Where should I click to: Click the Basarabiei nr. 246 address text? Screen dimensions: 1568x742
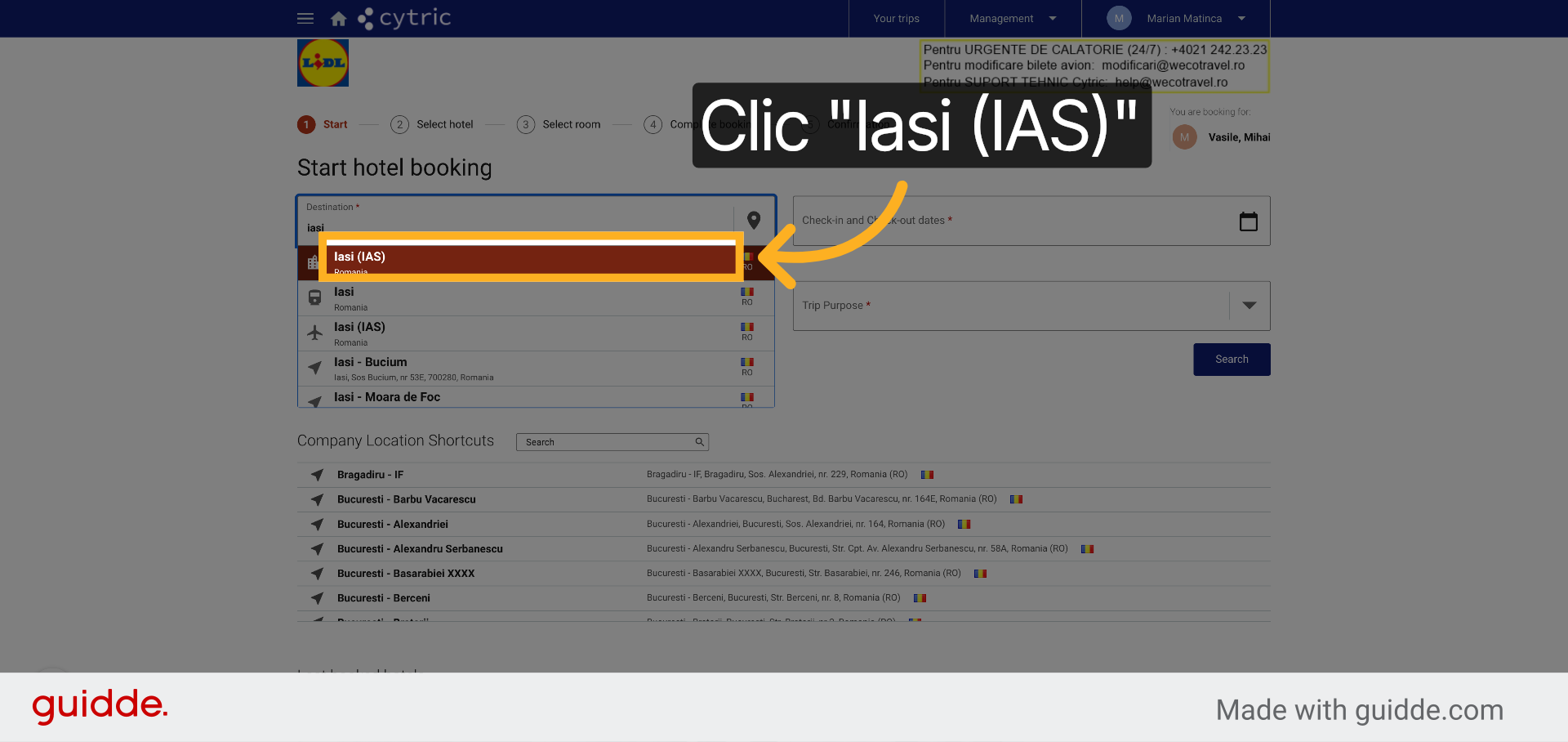click(x=804, y=573)
